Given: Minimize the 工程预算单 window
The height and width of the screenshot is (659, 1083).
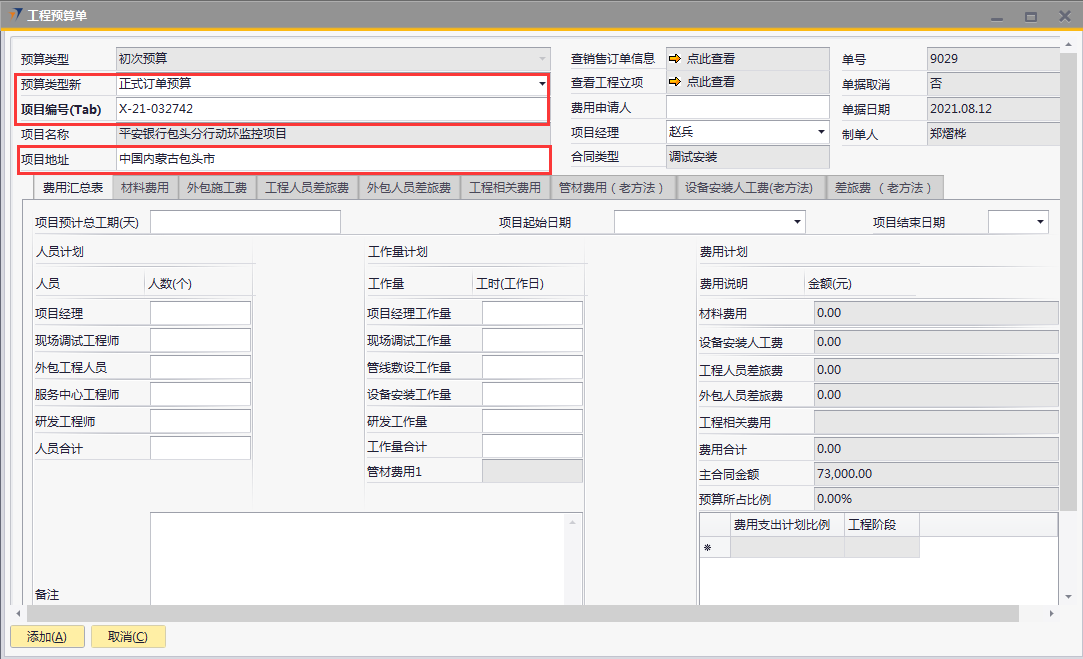Looking at the screenshot, I should 996,16.
